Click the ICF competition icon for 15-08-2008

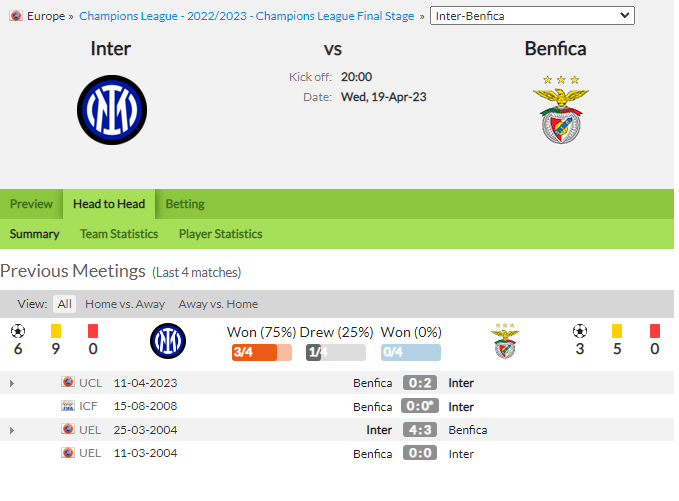coord(68,406)
